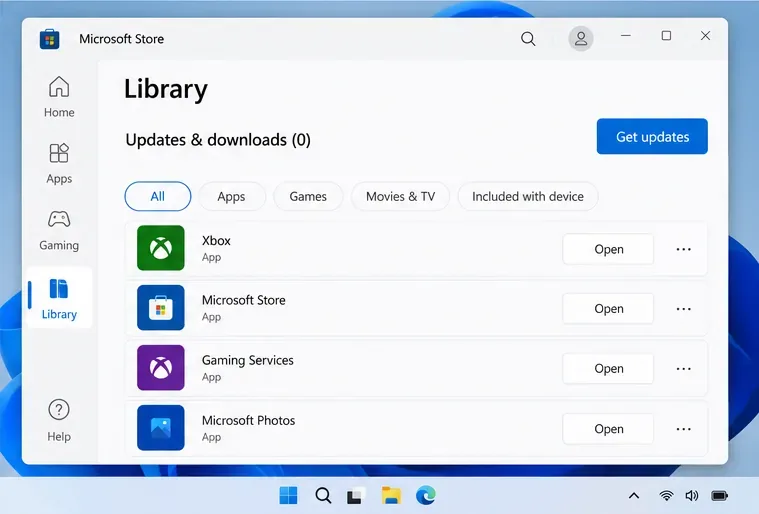
Task: Launch File Explorer from the taskbar
Action: [391, 496]
